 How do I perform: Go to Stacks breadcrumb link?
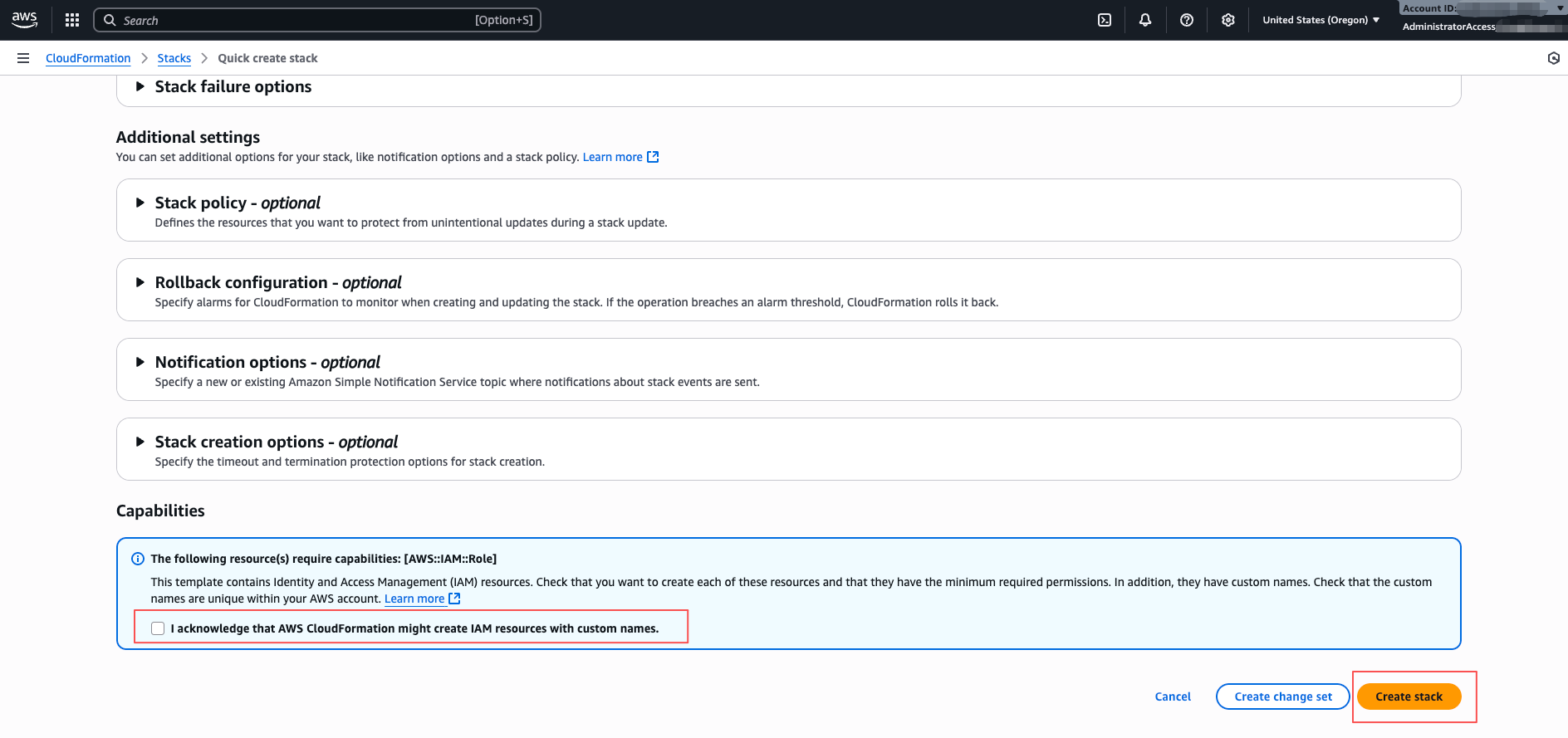(174, 58)
